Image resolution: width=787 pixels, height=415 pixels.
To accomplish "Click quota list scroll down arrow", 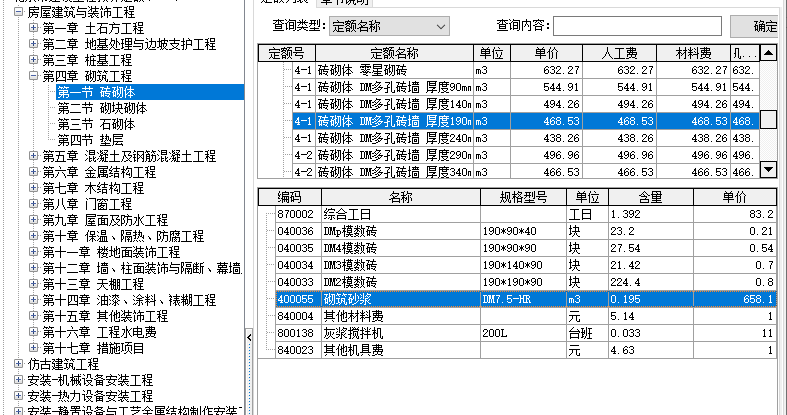I will click(x=768, y=170).
